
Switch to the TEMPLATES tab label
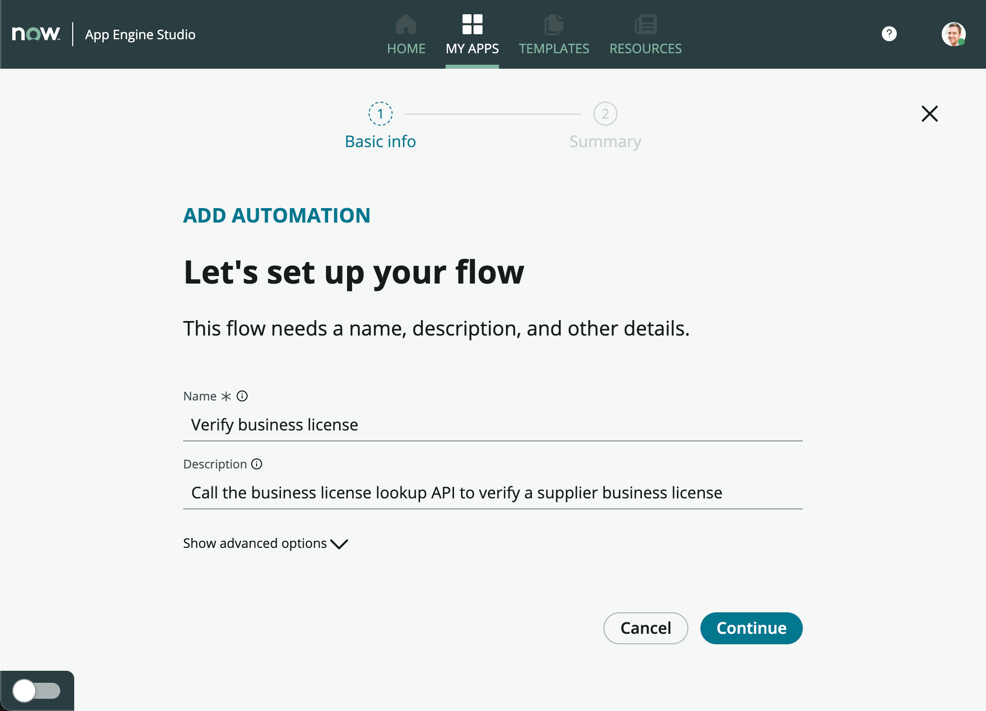[554, 48]
